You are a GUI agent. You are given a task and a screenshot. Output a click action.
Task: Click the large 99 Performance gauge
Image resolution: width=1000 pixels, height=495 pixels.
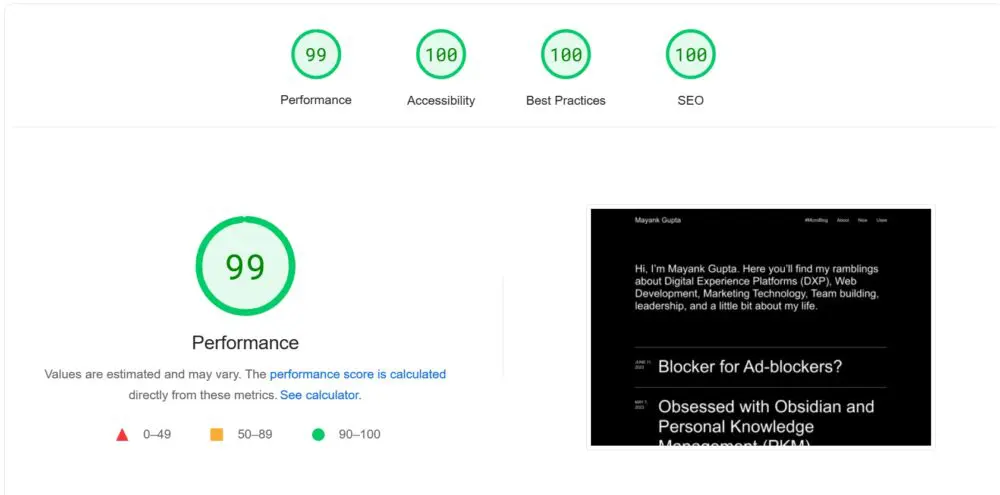(x=246, y=266)
